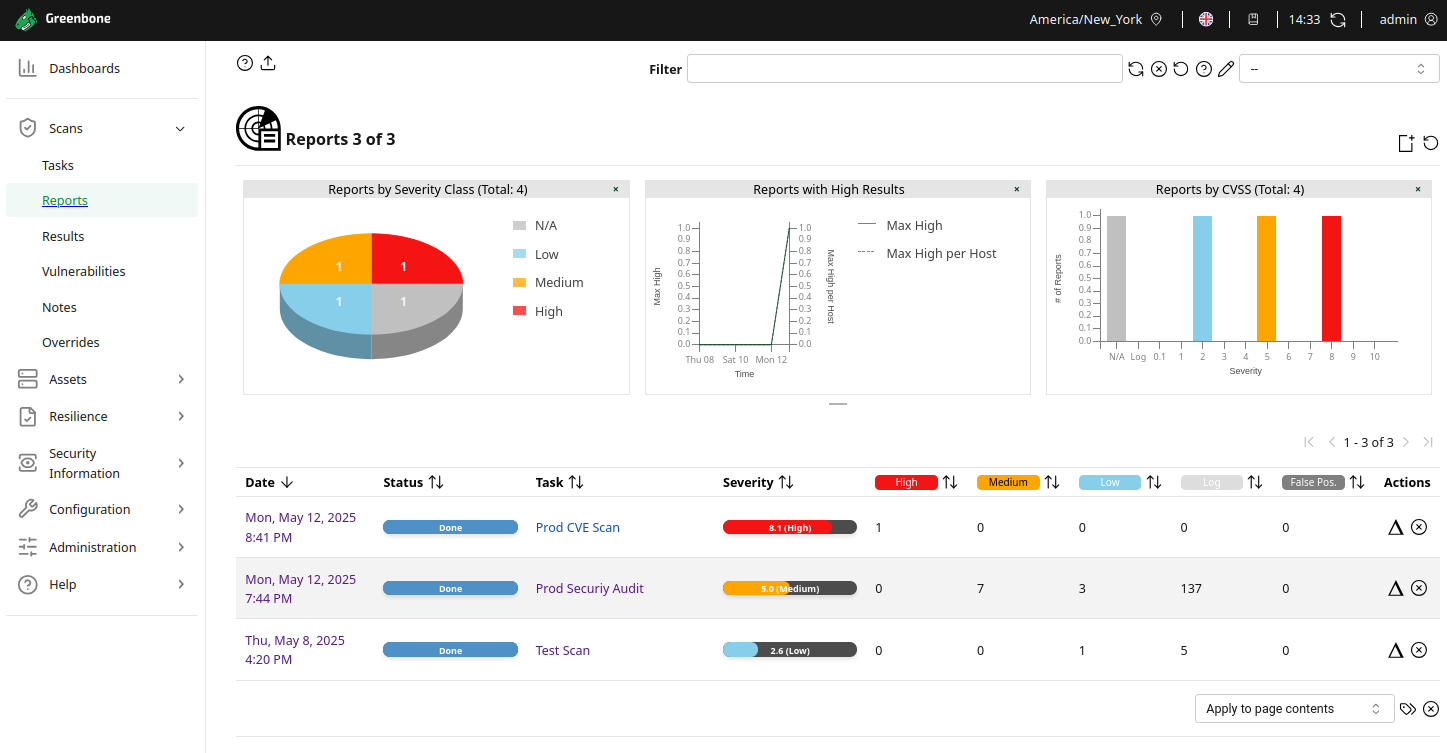The image size is (1447, 753).
Task: Close the Reports by Severity Class chart
Action: click(615, 189)
